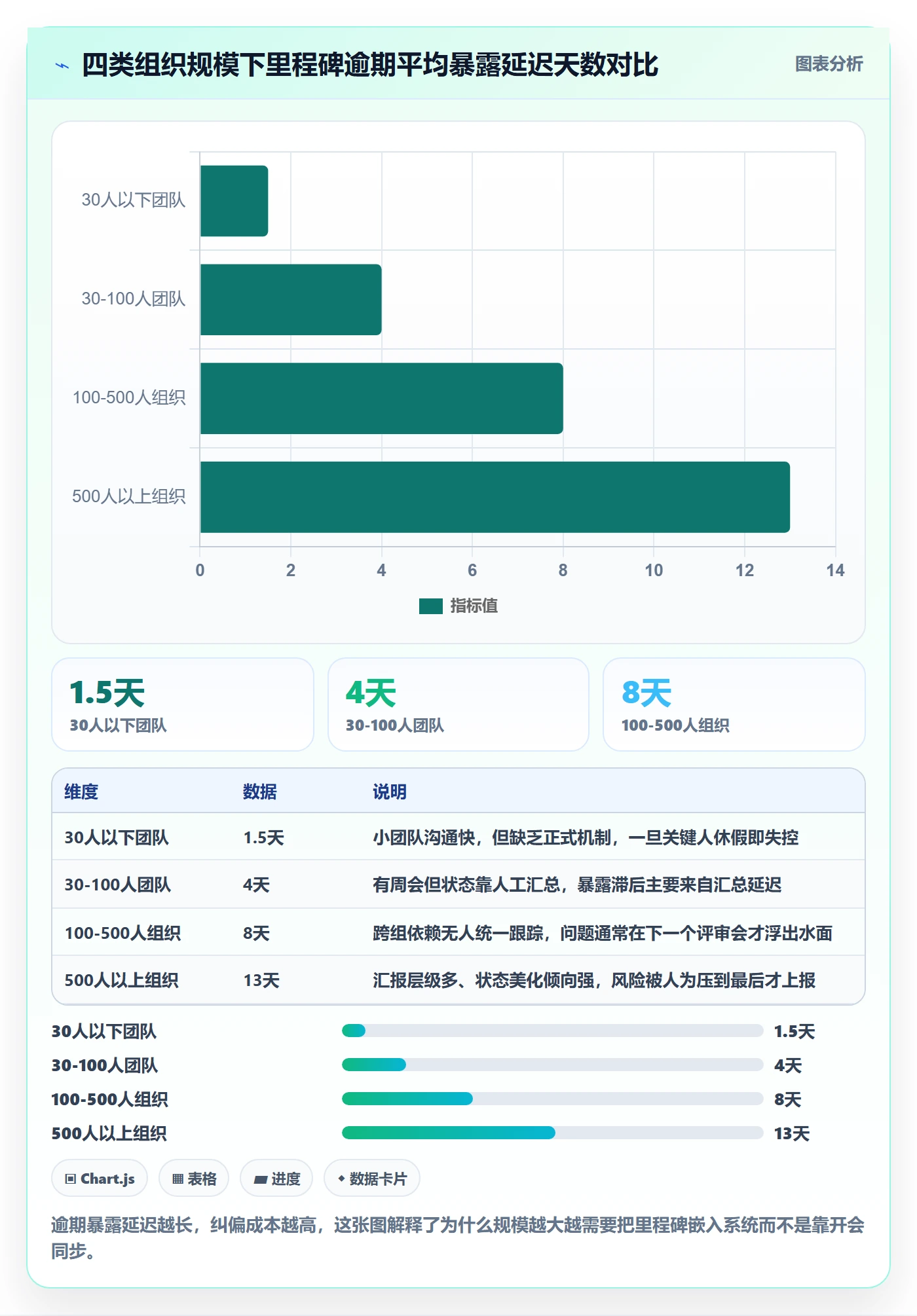Click the 100-500人组织 progress bar
Screen dimensions: 917x1316
coord(552,1099)
